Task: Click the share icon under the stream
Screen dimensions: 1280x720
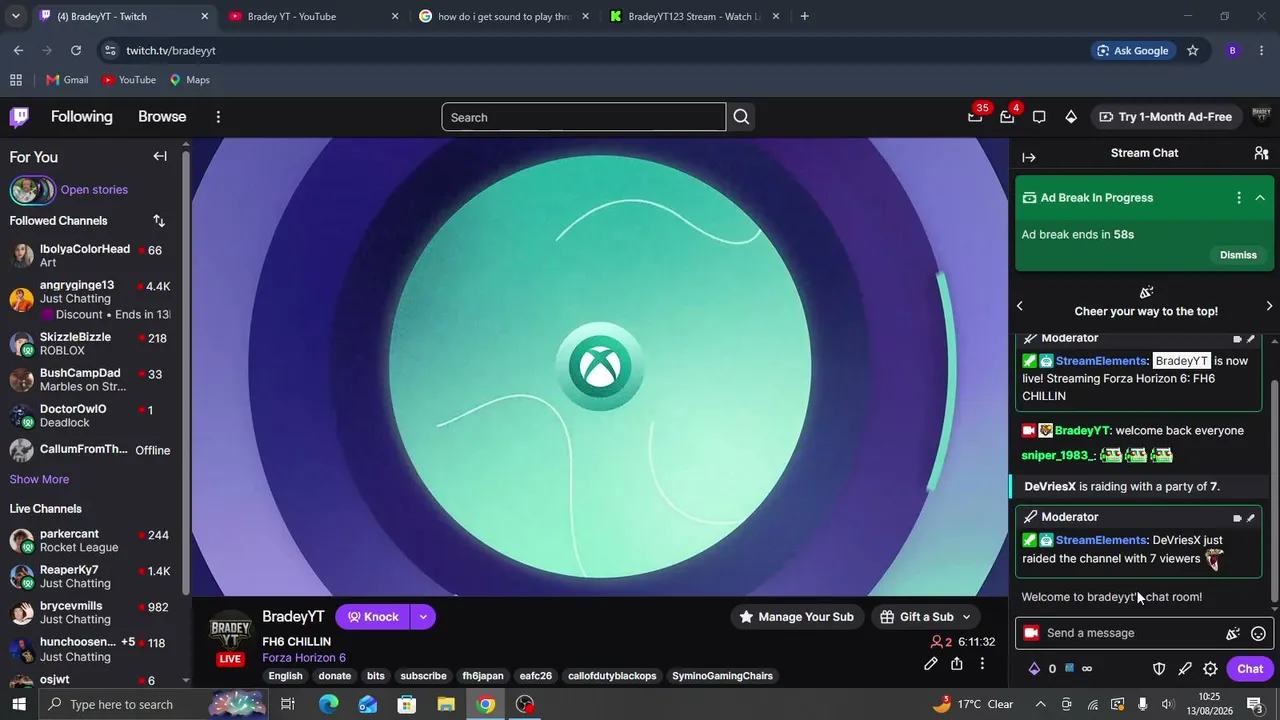Action: (957, 663)
